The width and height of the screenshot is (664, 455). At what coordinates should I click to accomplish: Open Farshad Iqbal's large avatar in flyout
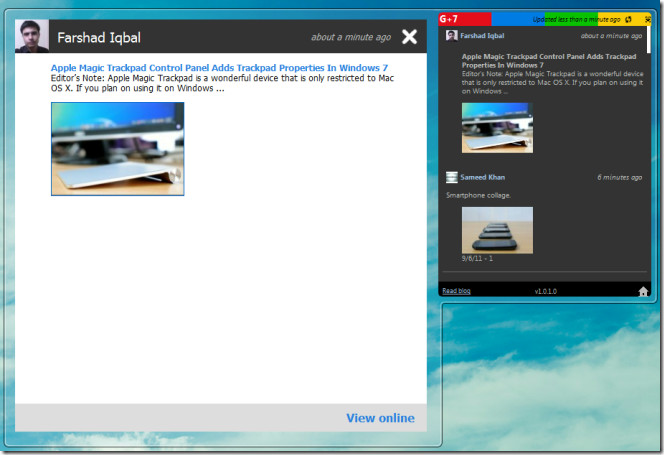click(32, 36)
